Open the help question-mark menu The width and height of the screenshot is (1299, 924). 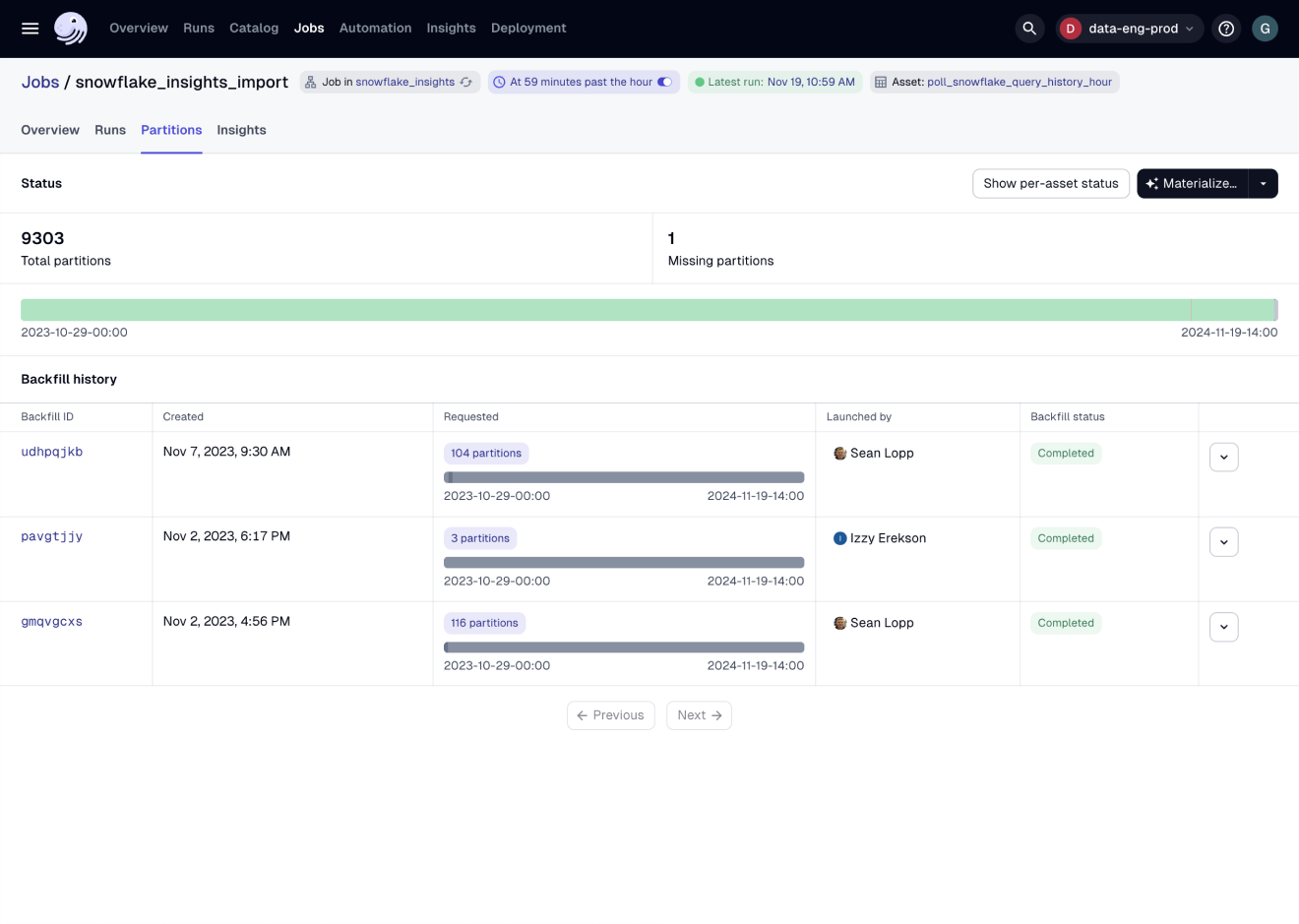coord(1226,29)
